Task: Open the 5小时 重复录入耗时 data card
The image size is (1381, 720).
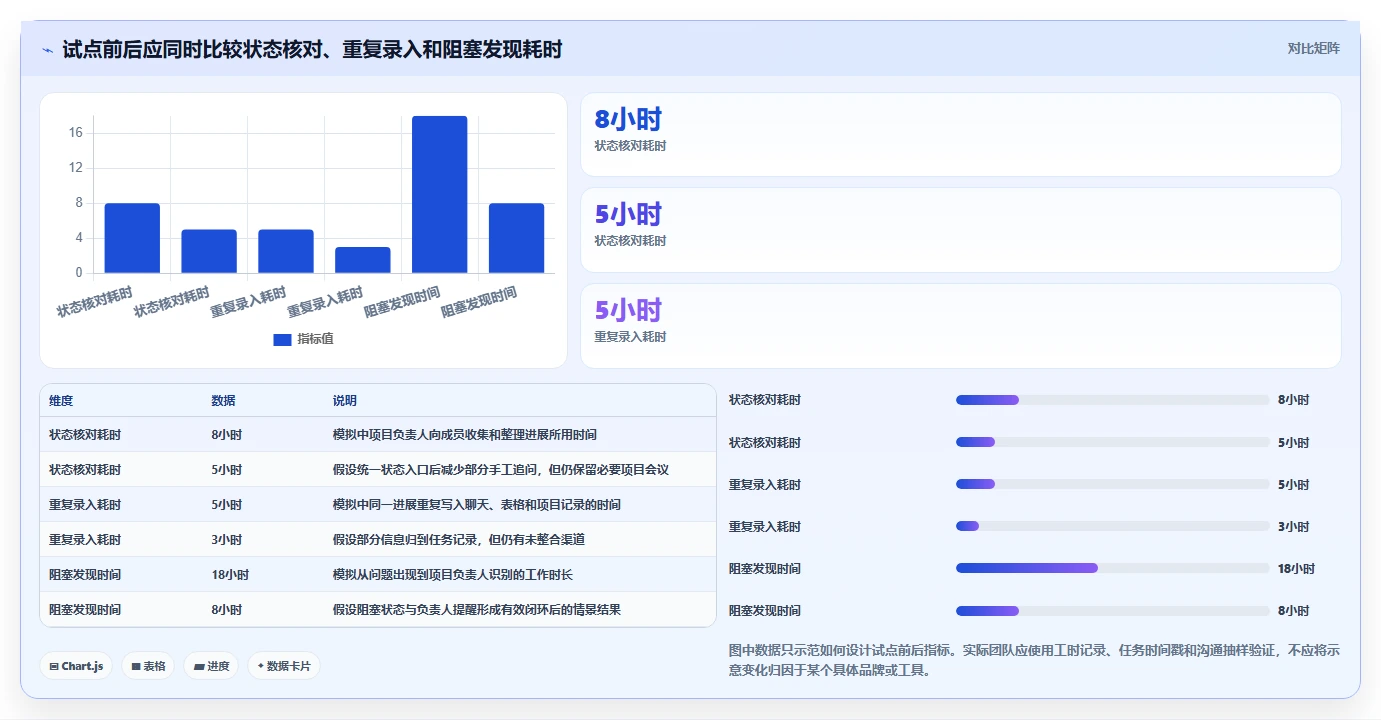Action: pyautogui.click(x=960, y=326)
